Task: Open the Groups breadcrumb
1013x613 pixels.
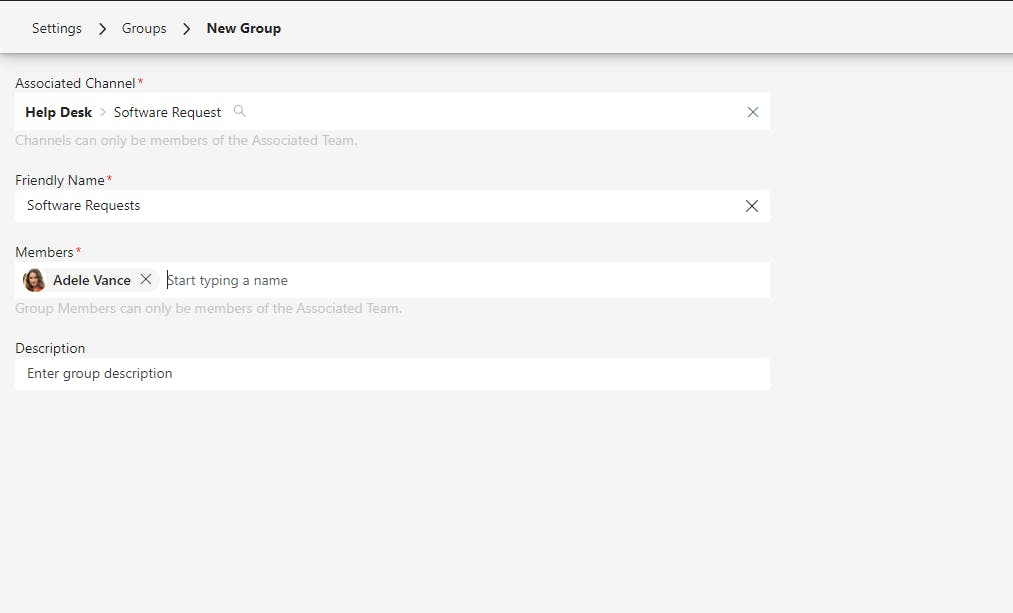Action: coord(144,28)
